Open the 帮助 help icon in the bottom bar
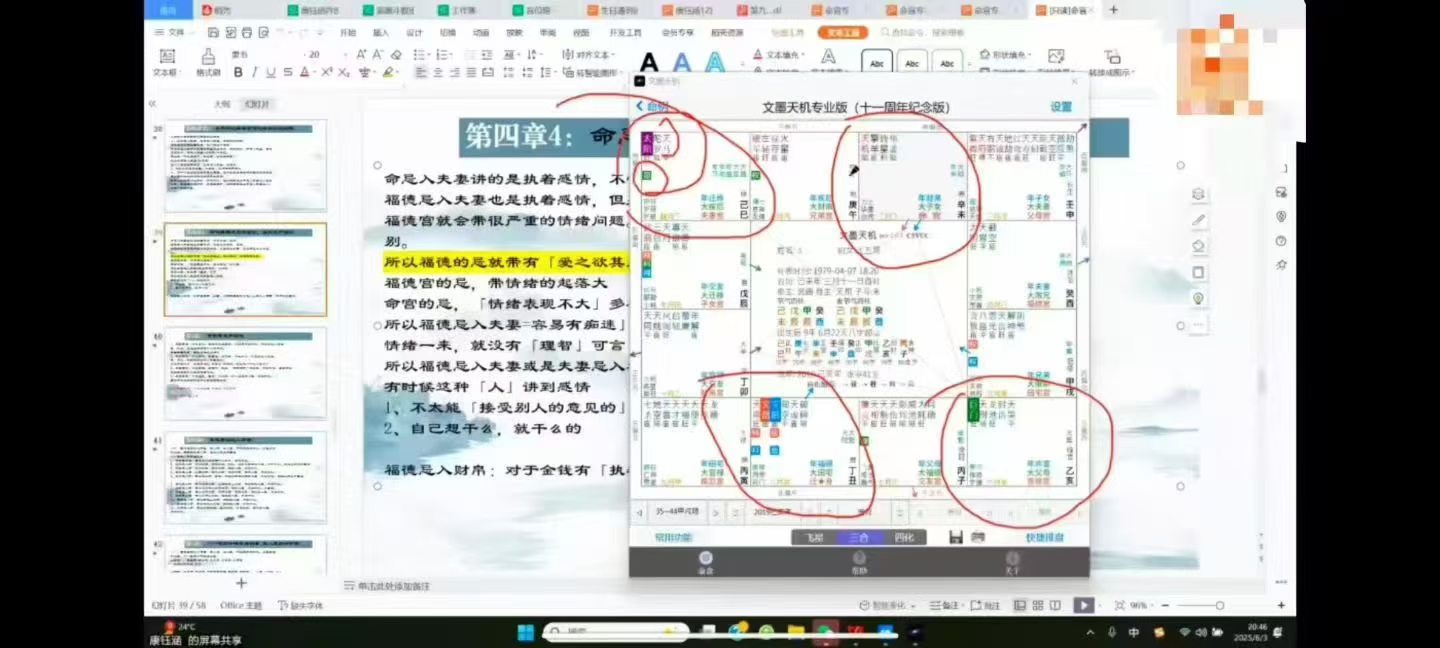Image resolution: width=1440 pixels, height=648 pixels. [x=858, y=561]
